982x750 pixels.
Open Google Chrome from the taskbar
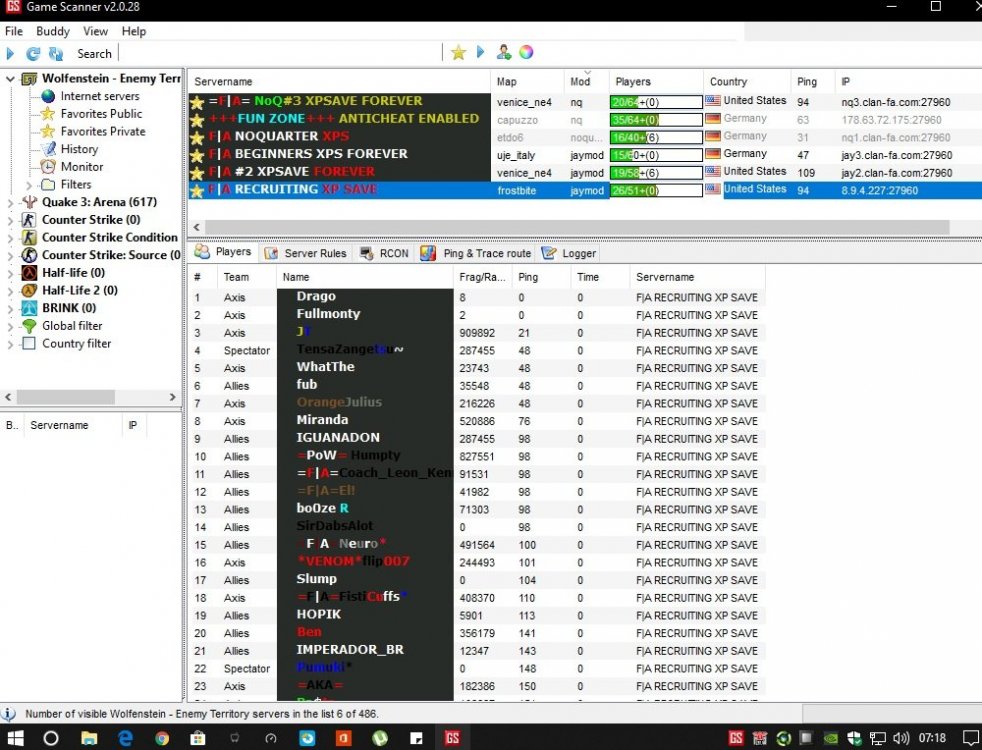tap(162, 738)
